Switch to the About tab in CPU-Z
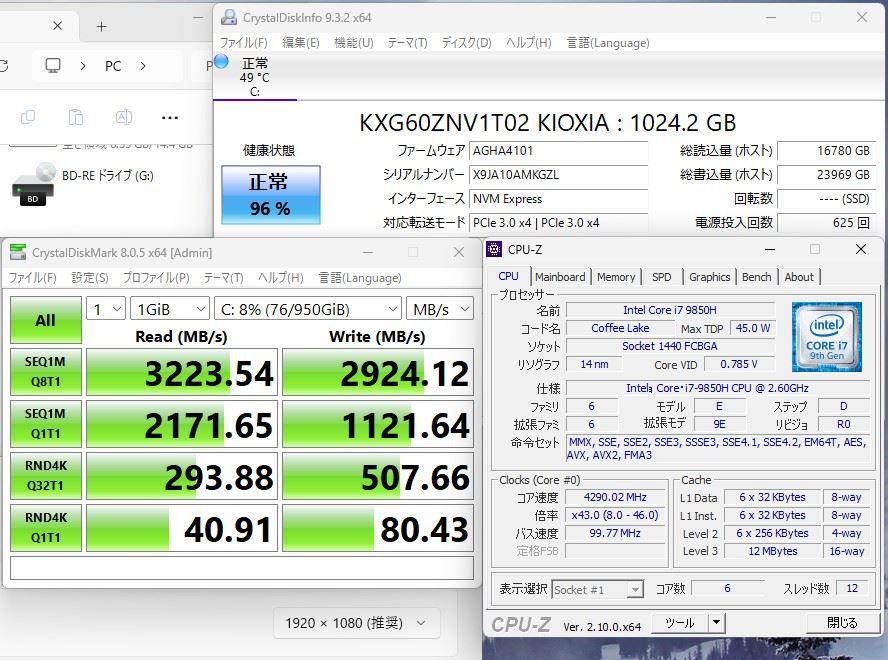 click(799, 277)
